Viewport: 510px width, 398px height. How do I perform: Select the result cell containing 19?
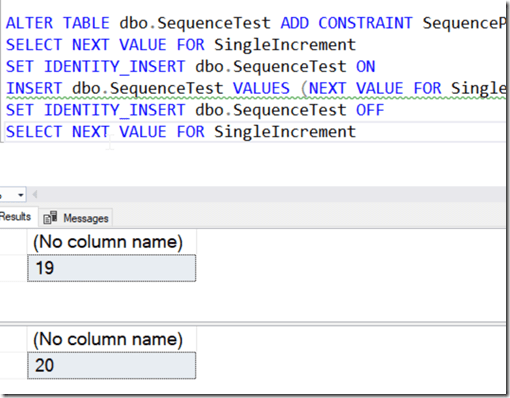111,268
